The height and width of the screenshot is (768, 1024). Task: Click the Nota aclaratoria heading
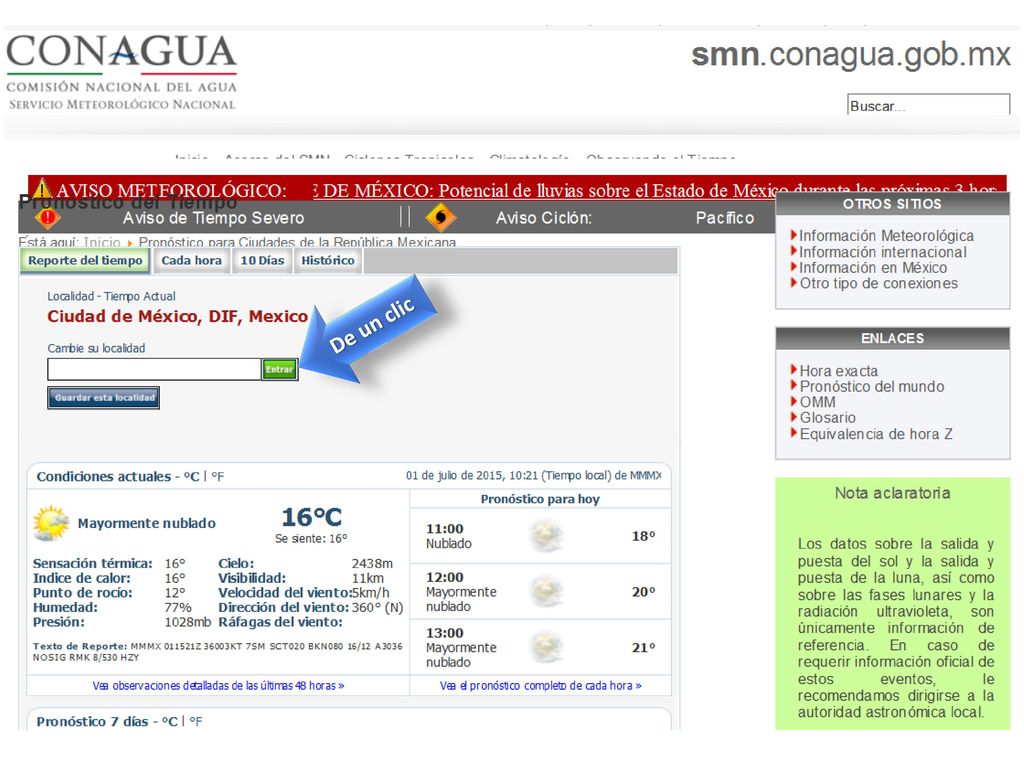click(892, 493)
